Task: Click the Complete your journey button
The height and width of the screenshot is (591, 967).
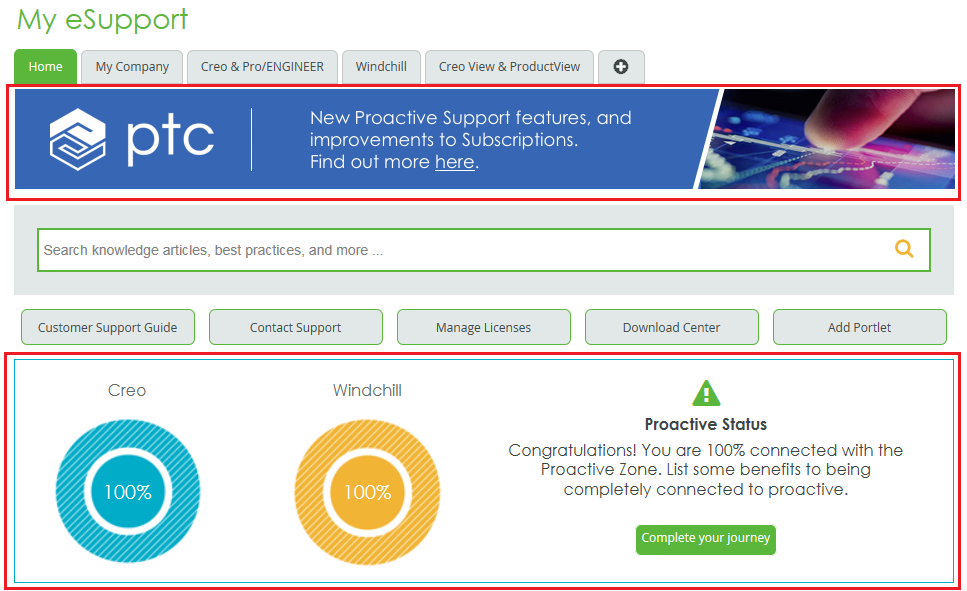Action: point(706,539)
